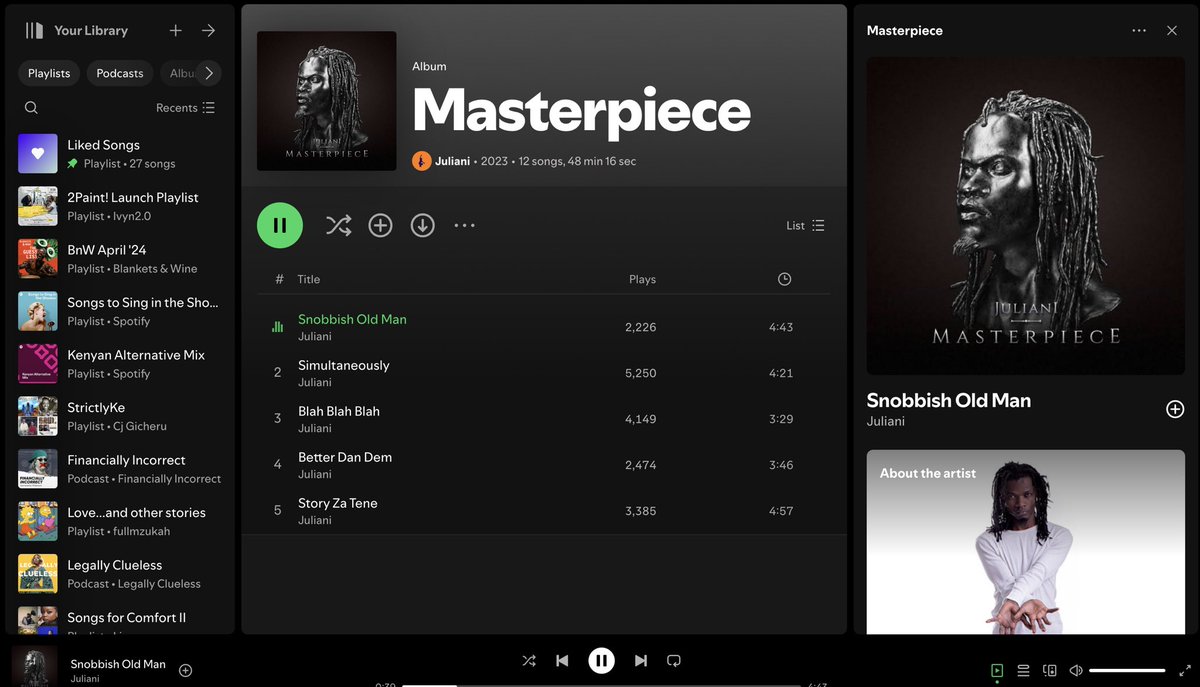The width and height of the screenshot is (1200, 687).
Task: Select the Podcasts filter chip
Action: click(119, 72)
